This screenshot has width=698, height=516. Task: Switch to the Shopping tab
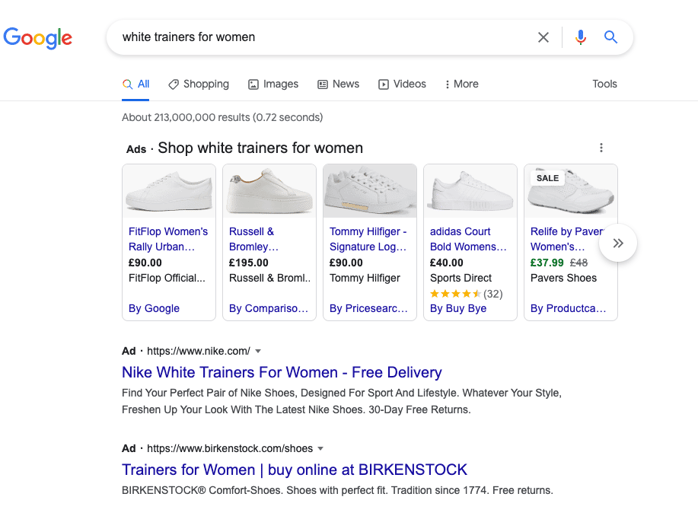199,84
